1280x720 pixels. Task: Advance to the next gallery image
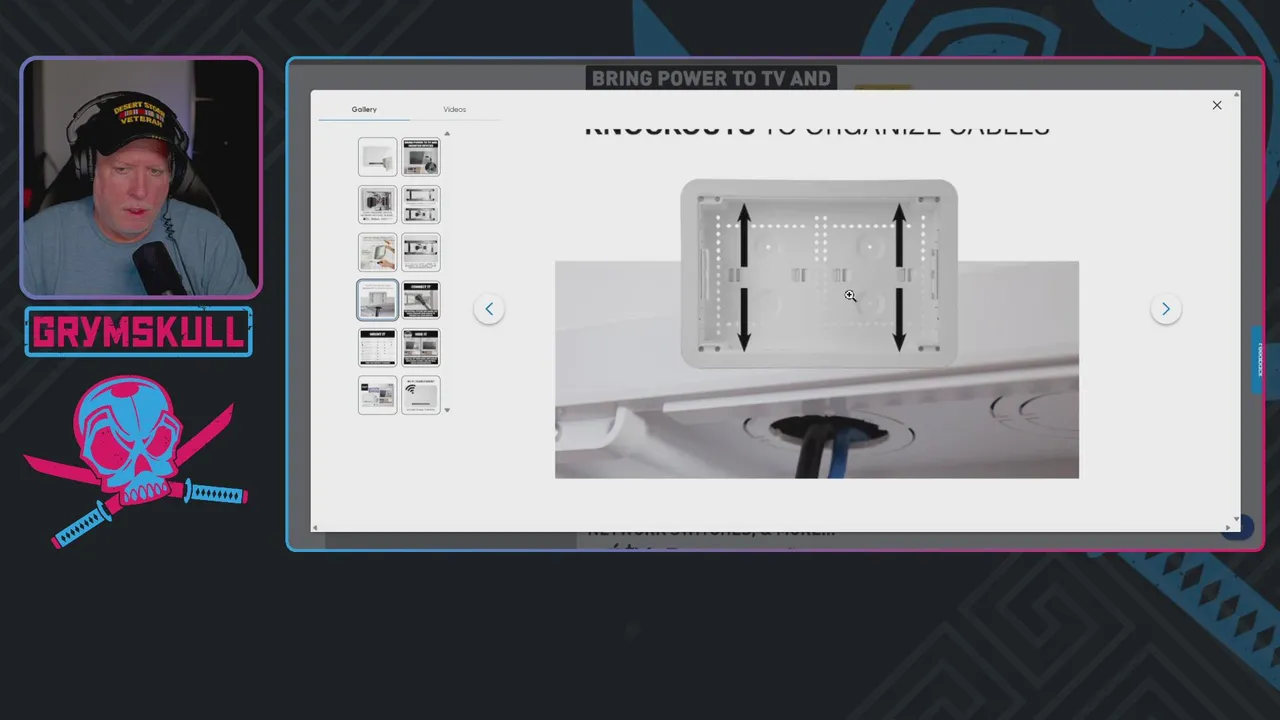(1165, 309)
